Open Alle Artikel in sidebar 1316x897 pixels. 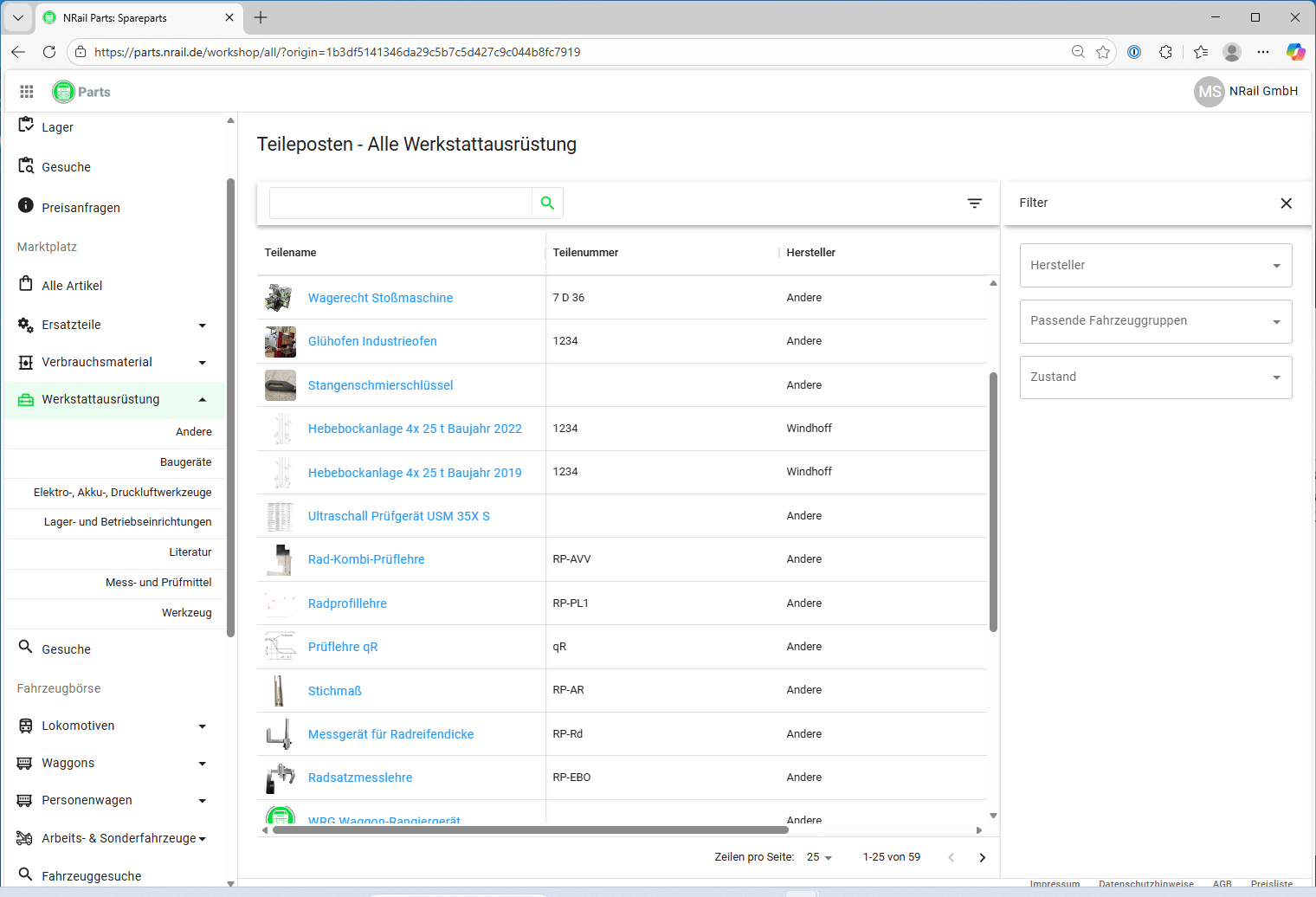[72, 286]
